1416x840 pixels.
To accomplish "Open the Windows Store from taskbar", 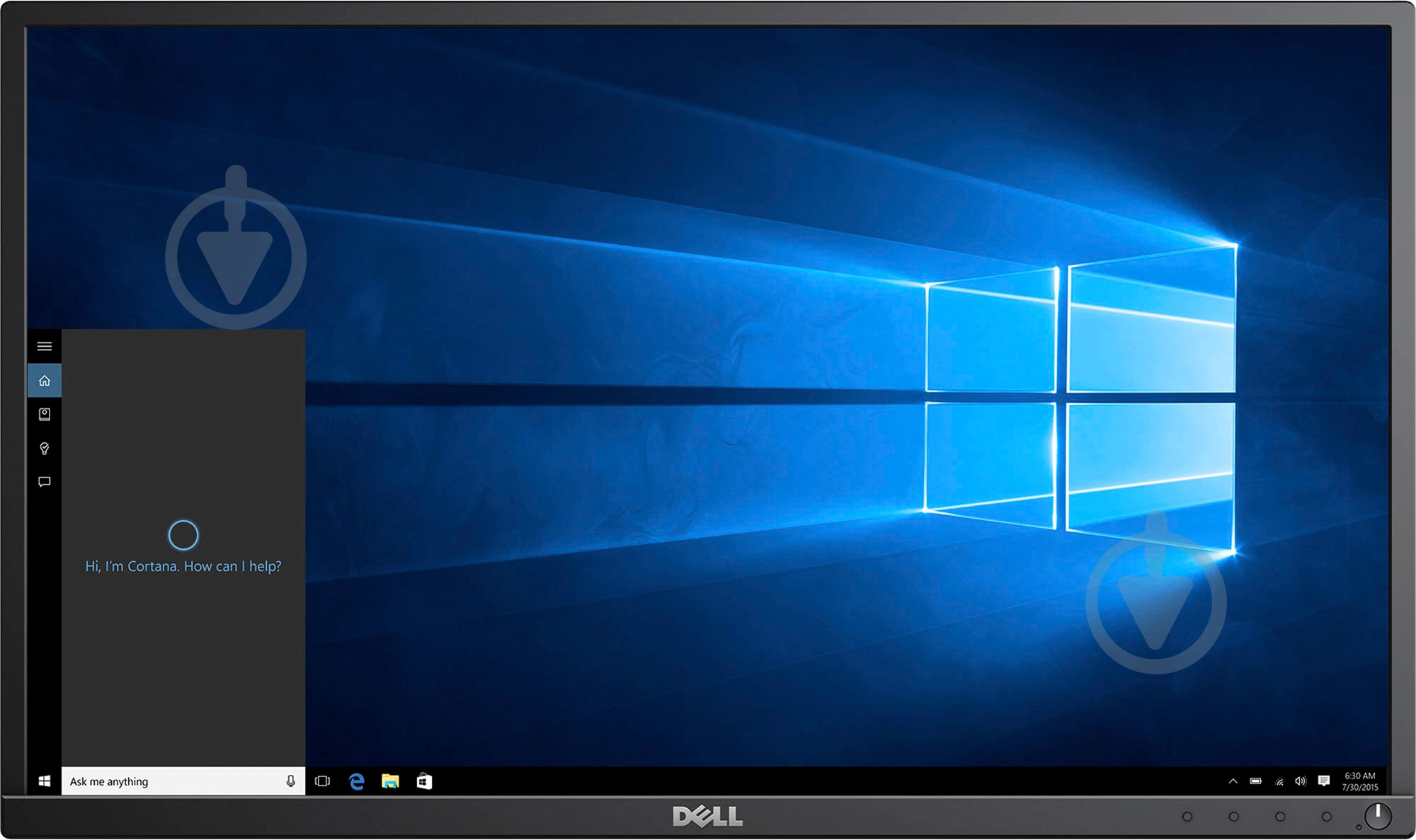I will 426,781.
